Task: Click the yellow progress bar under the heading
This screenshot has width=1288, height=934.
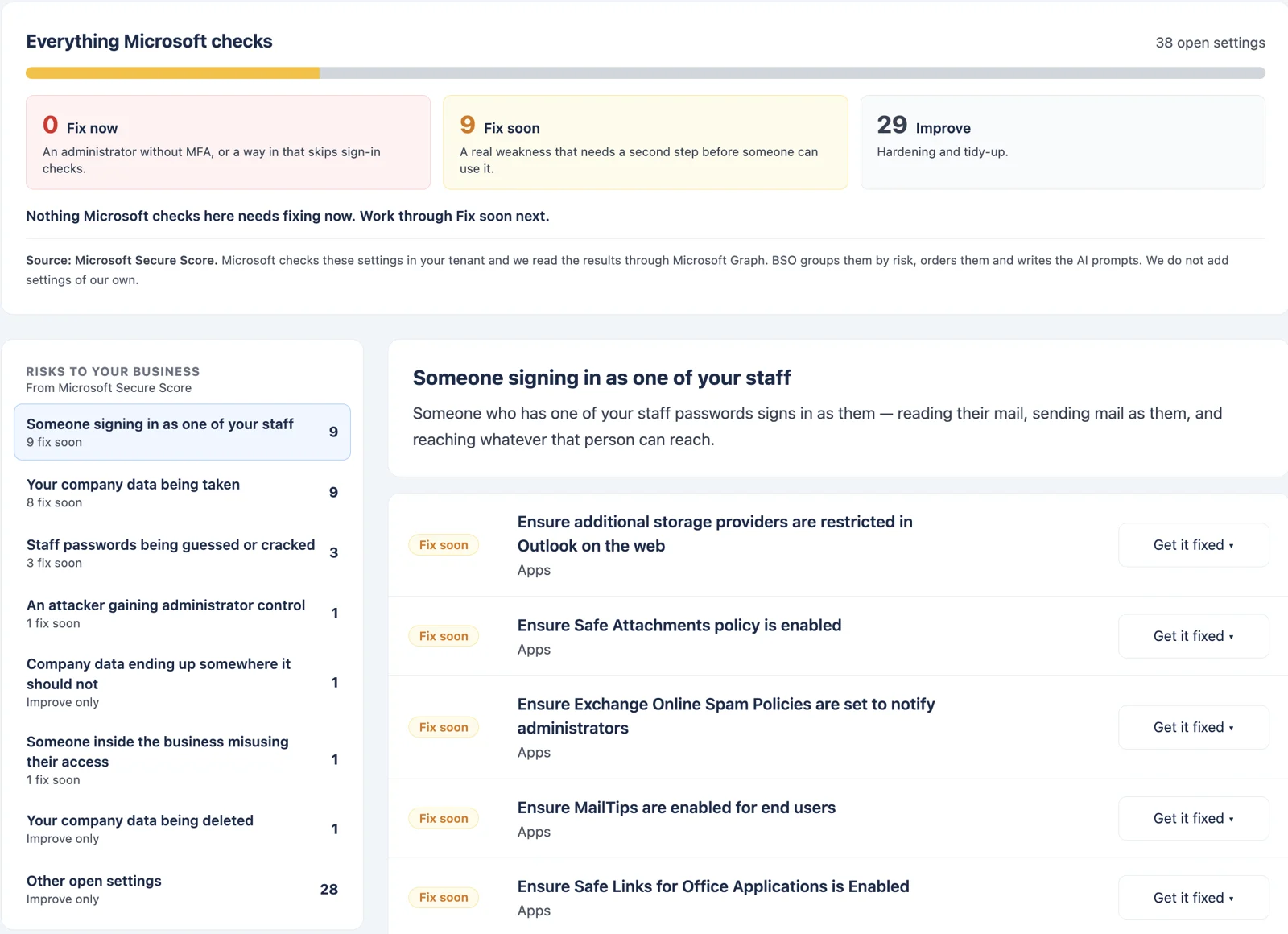Action: [173, 73]
